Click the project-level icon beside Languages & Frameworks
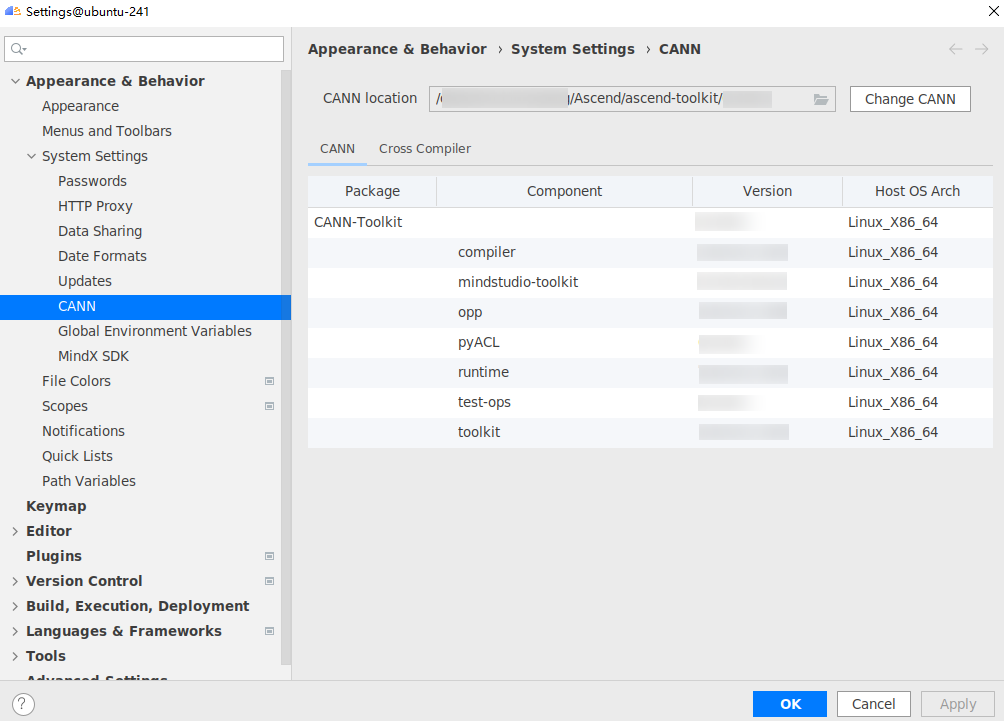This screenshot has height=721, width=1004. point(270,631)
